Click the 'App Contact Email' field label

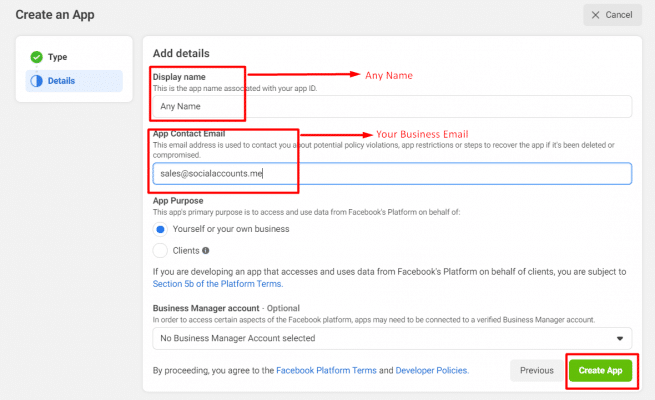click(x=191, y=135)
